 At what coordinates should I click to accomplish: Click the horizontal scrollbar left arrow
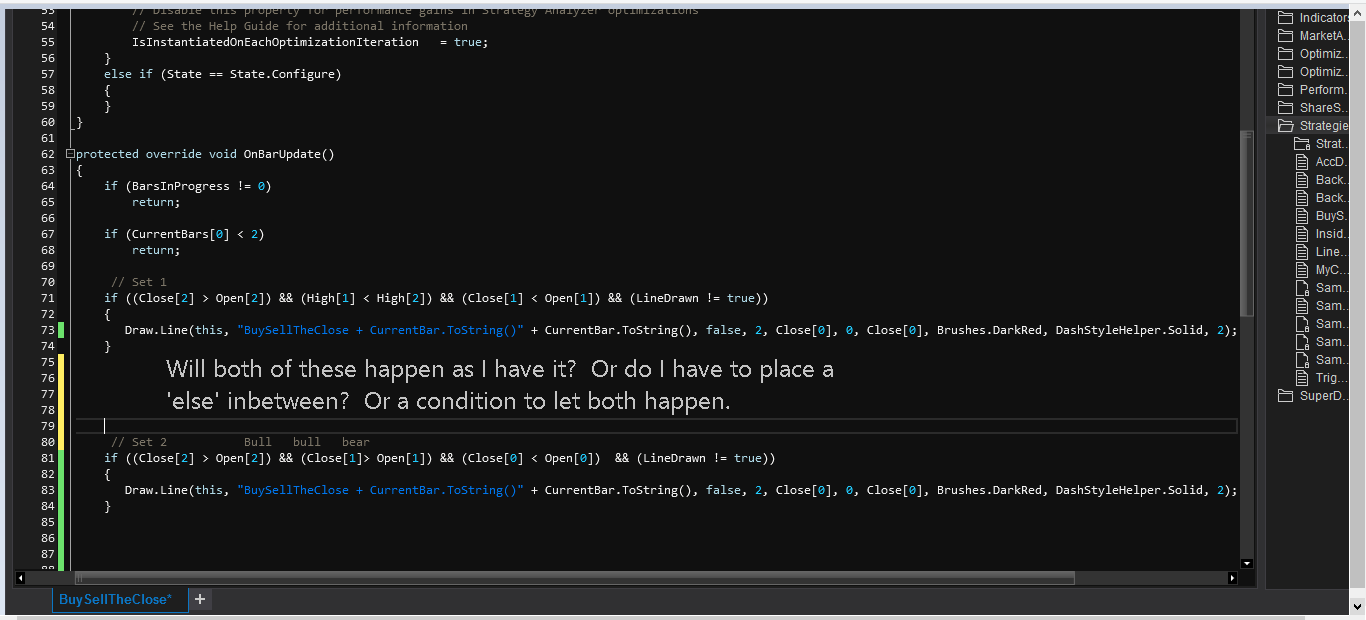pos(20,578)
